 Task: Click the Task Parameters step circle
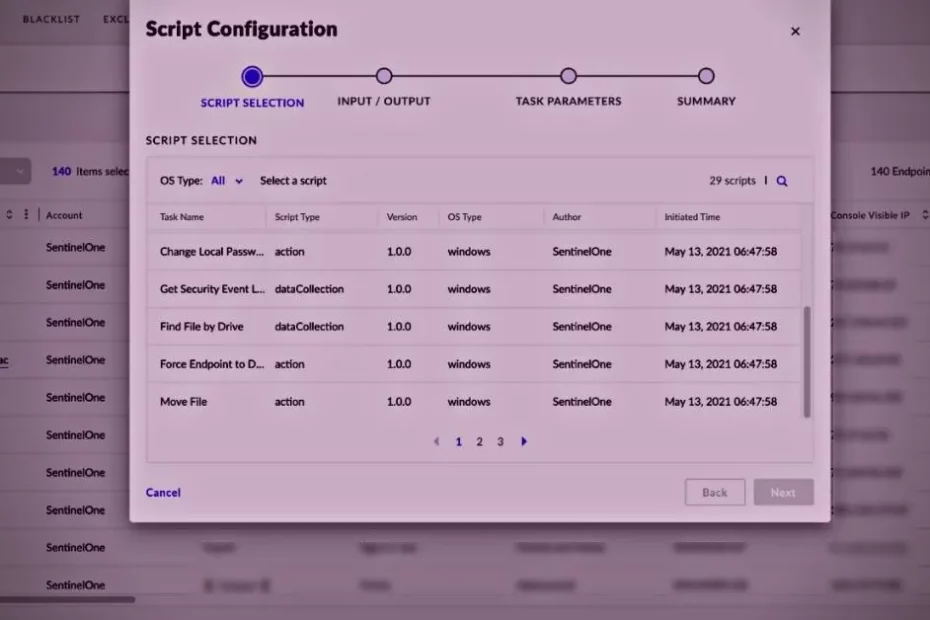coord(568,76)
